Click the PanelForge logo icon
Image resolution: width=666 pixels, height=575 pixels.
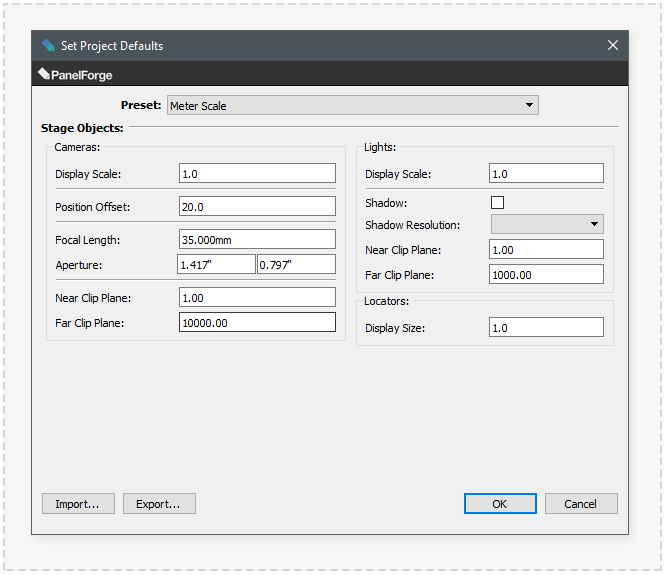44,74
